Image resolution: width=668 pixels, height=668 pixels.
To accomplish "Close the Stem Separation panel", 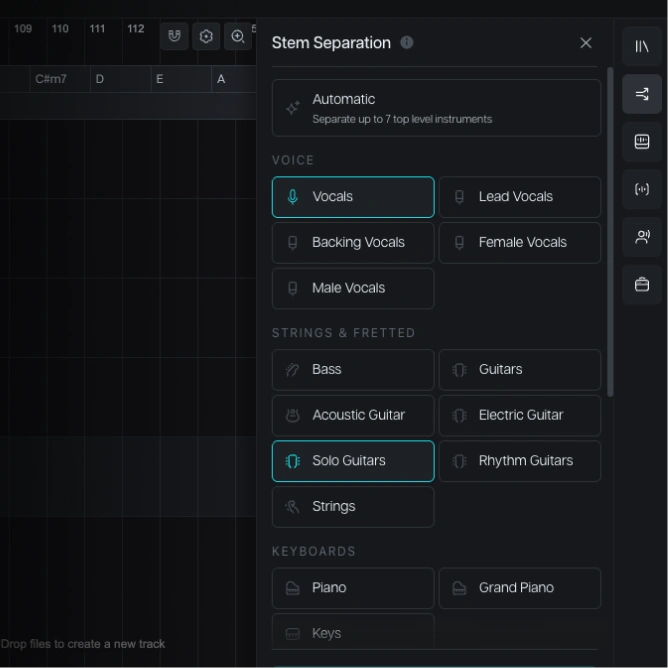I will click(586, 43).
